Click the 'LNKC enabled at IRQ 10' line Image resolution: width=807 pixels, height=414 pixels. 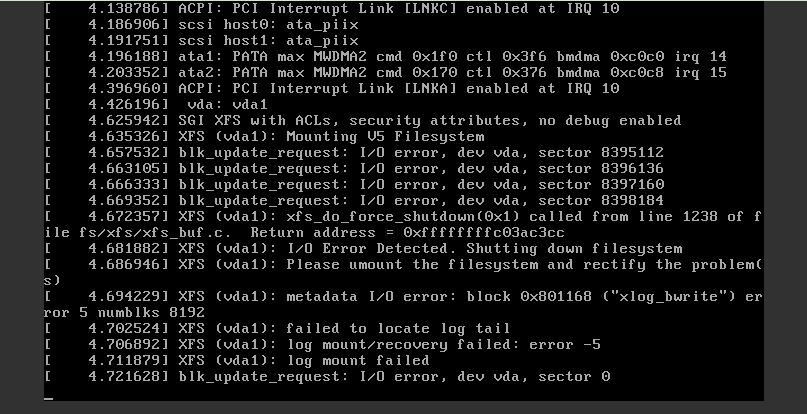coord(332,9)
